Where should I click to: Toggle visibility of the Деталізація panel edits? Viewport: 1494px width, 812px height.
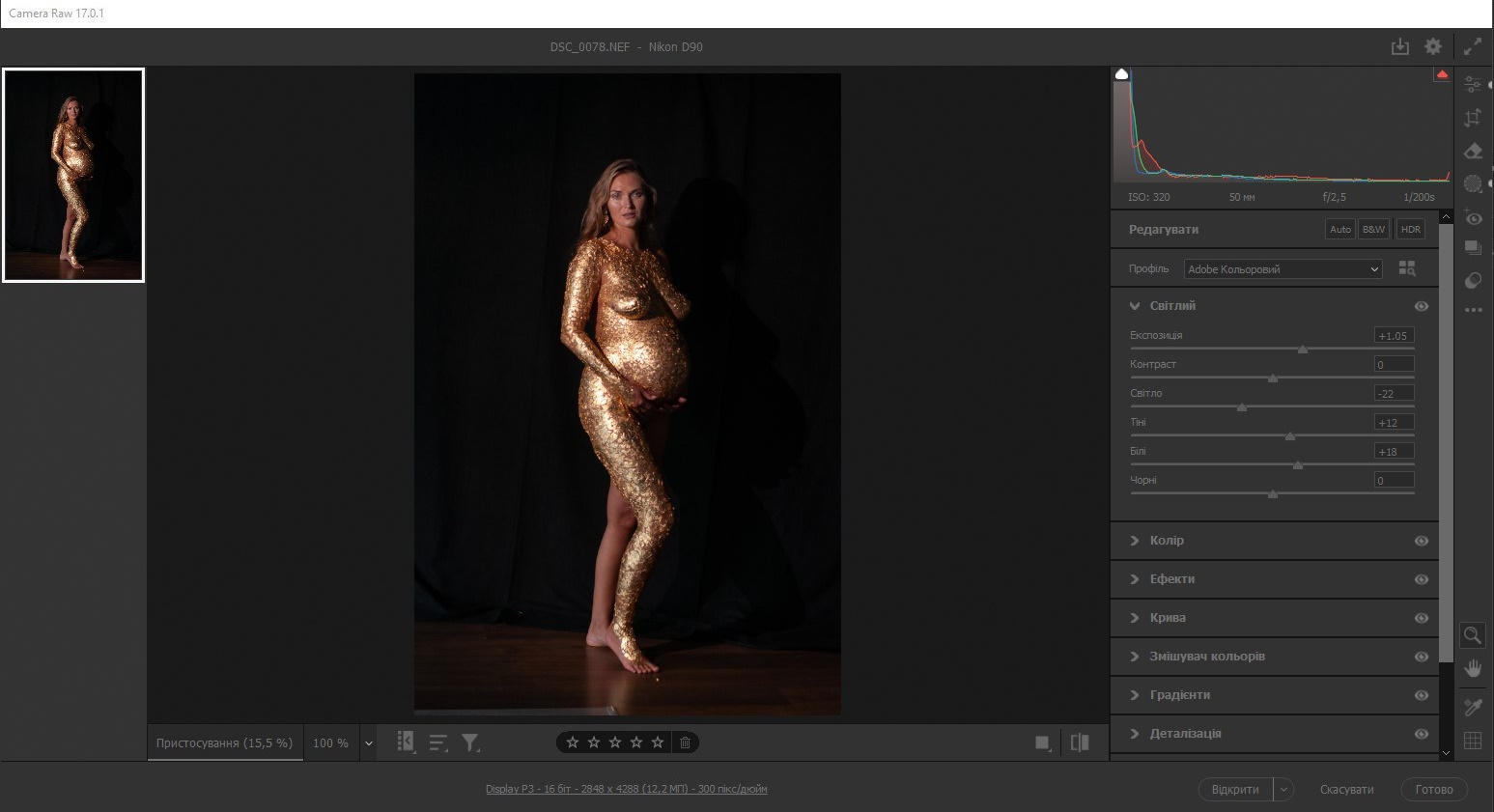1422,734
